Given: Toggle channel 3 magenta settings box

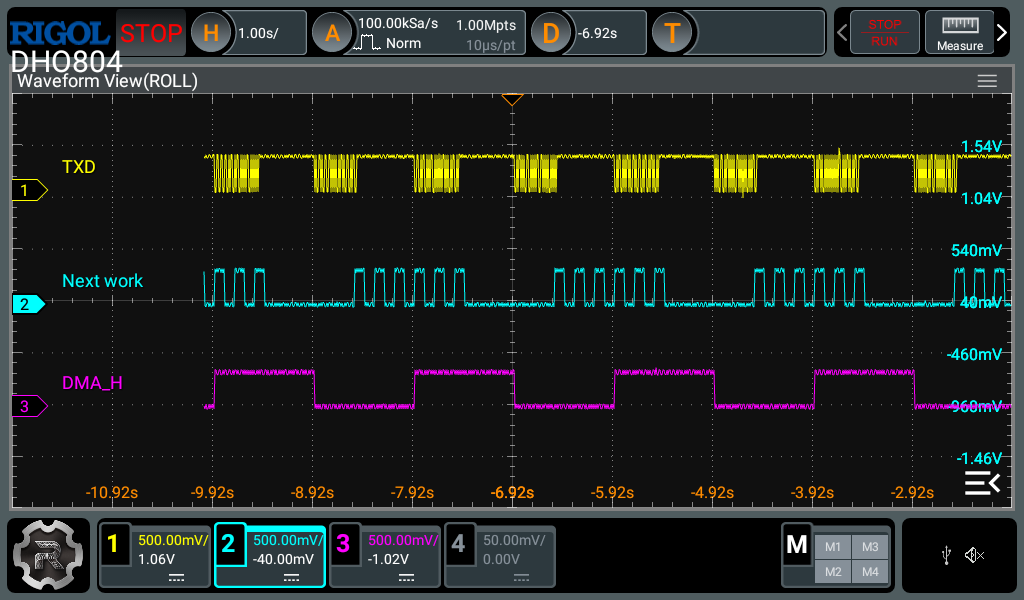Looking at the screenshot, I should [x=384, y=555].
